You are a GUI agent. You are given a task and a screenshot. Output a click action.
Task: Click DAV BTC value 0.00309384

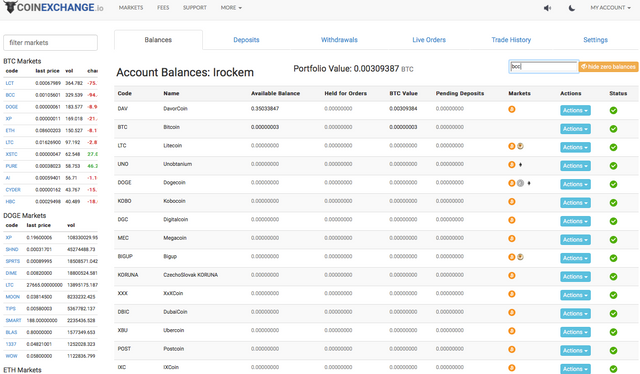403,109
